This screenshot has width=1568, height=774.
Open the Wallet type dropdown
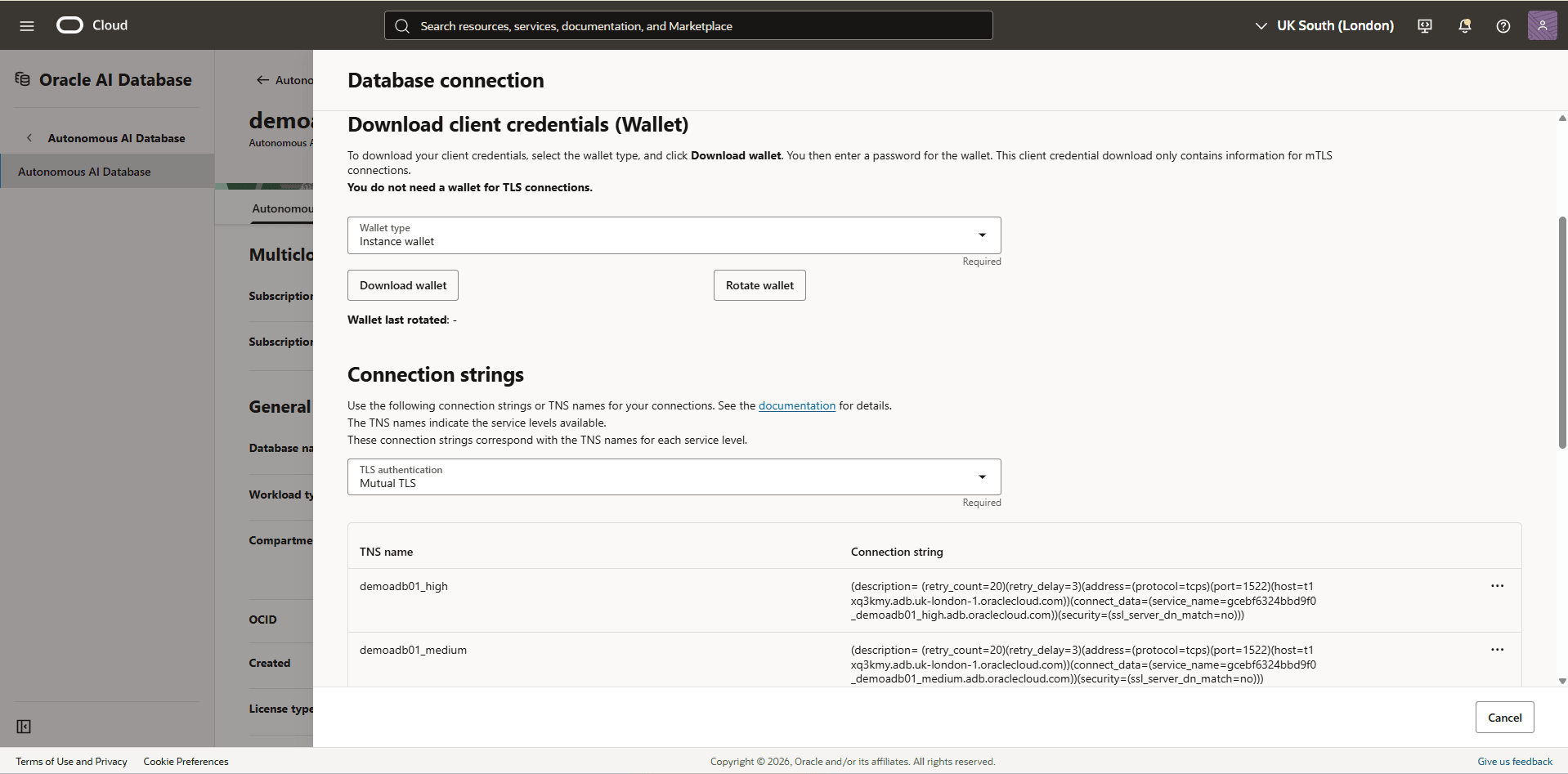674,235
